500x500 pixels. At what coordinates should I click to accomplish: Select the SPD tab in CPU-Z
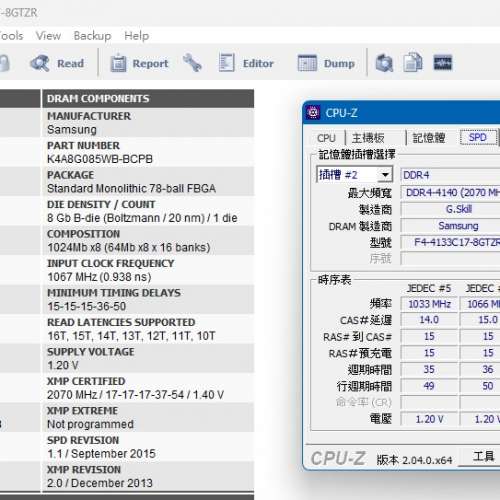click(x=478, y=137)
